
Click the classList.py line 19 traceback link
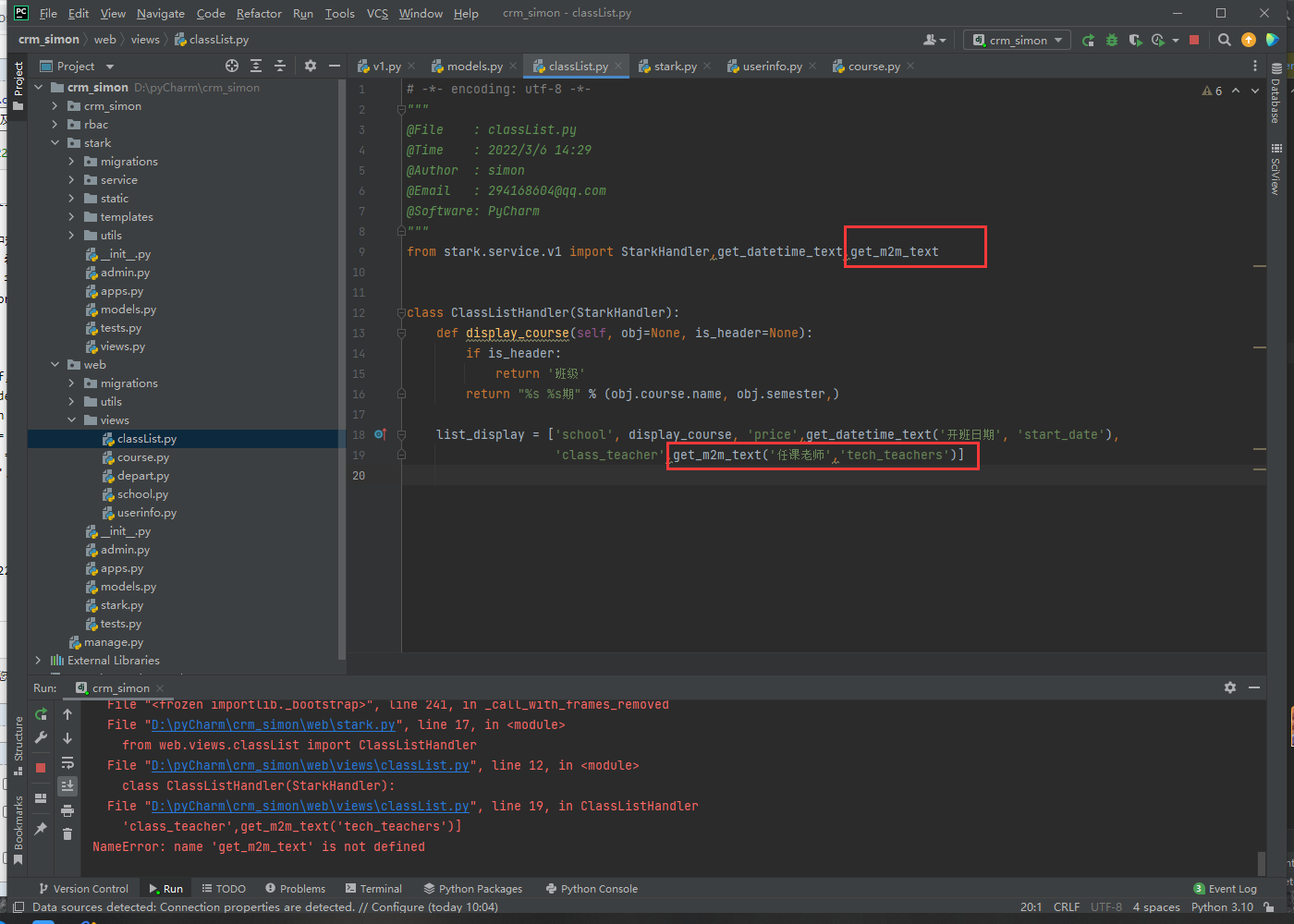click(x=310, y=806)
